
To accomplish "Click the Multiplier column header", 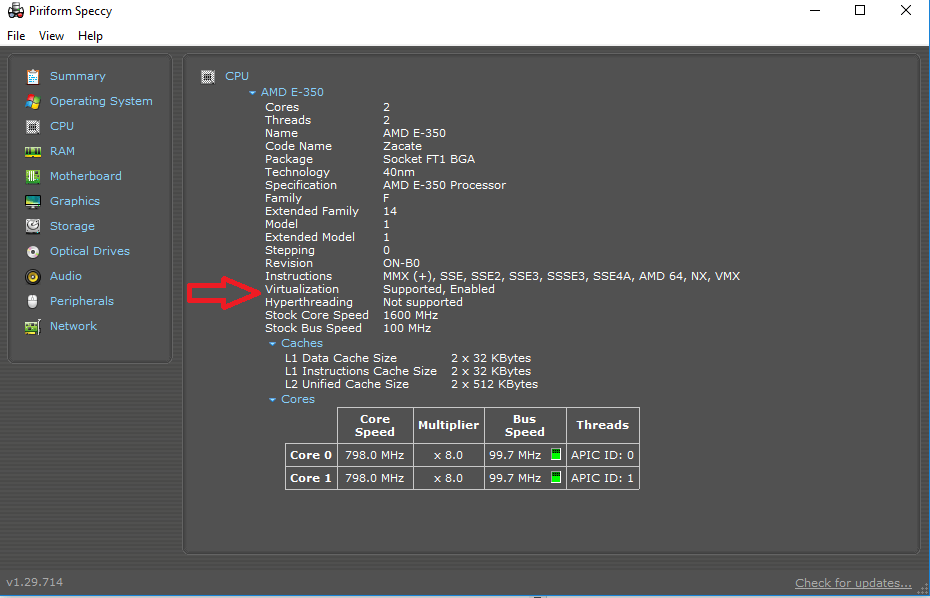I will 448,425.
